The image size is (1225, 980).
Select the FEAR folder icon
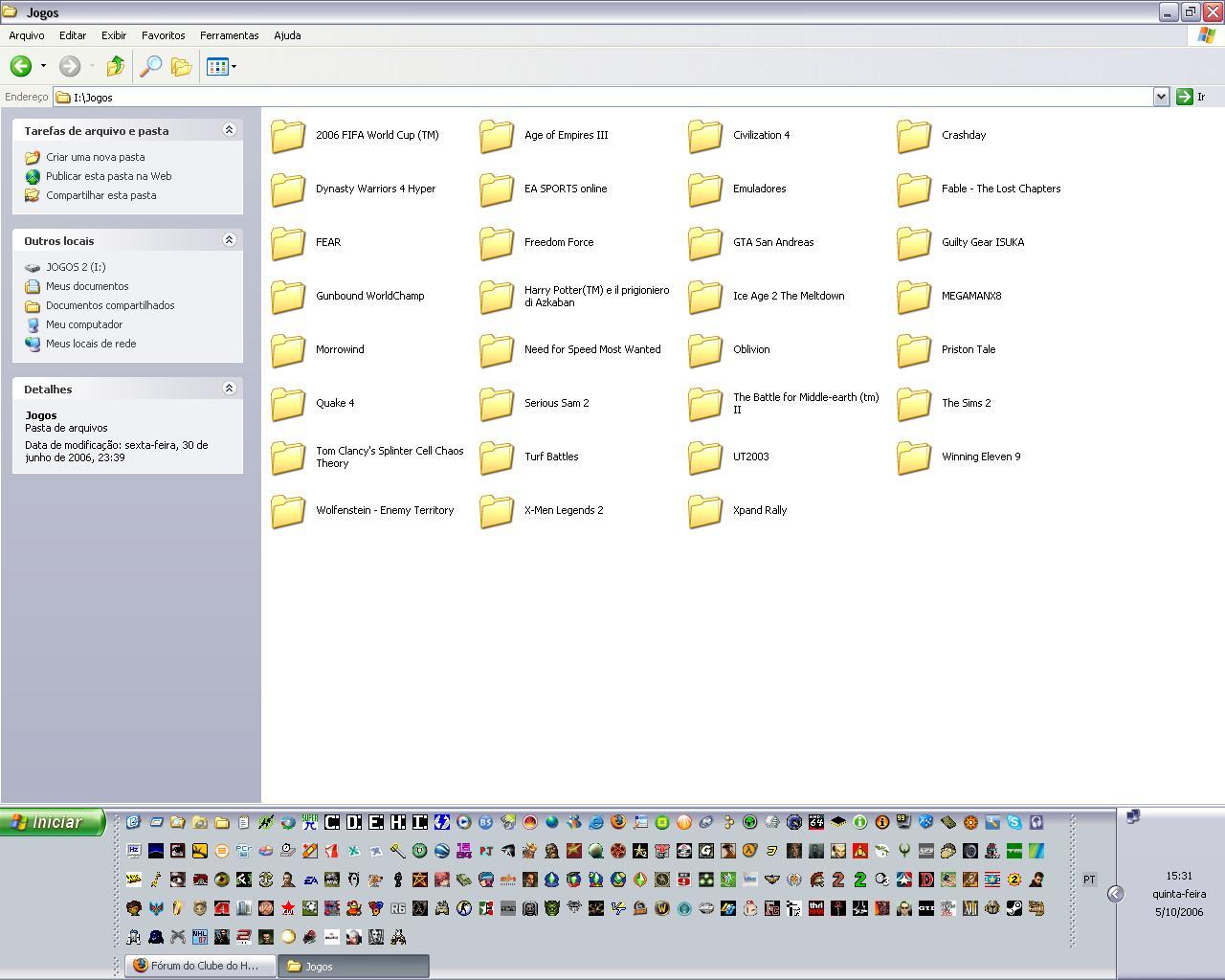pos(287,243)
